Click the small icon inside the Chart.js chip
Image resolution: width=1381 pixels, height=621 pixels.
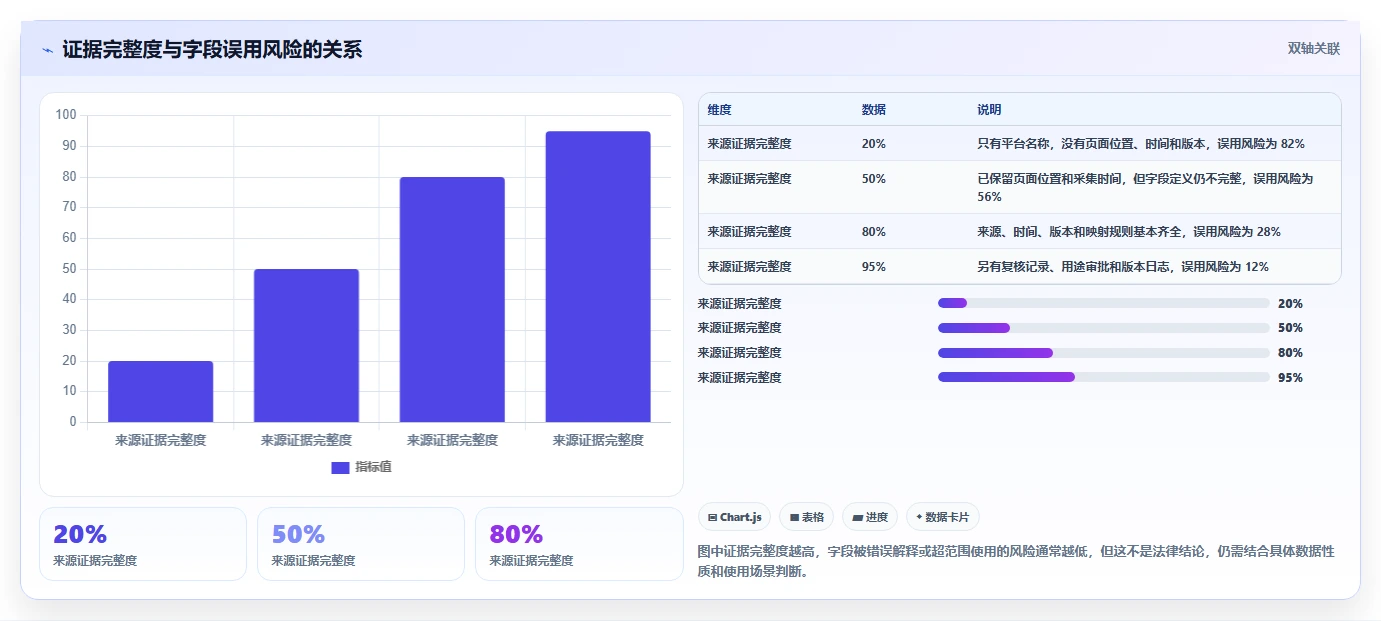pyautogui.click(x=712, y=517)
